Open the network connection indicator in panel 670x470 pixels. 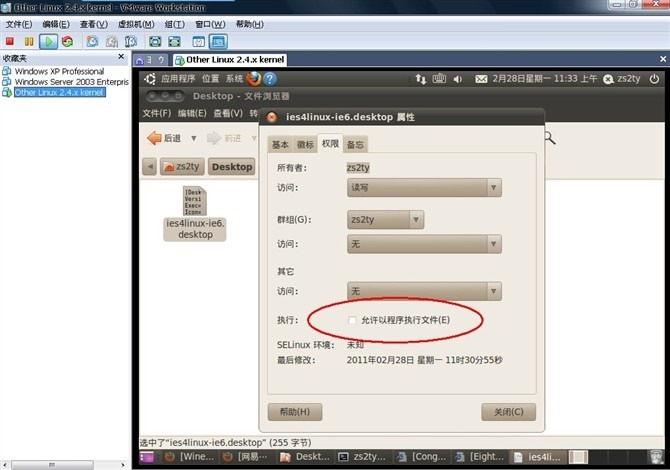tap(421, 79)
